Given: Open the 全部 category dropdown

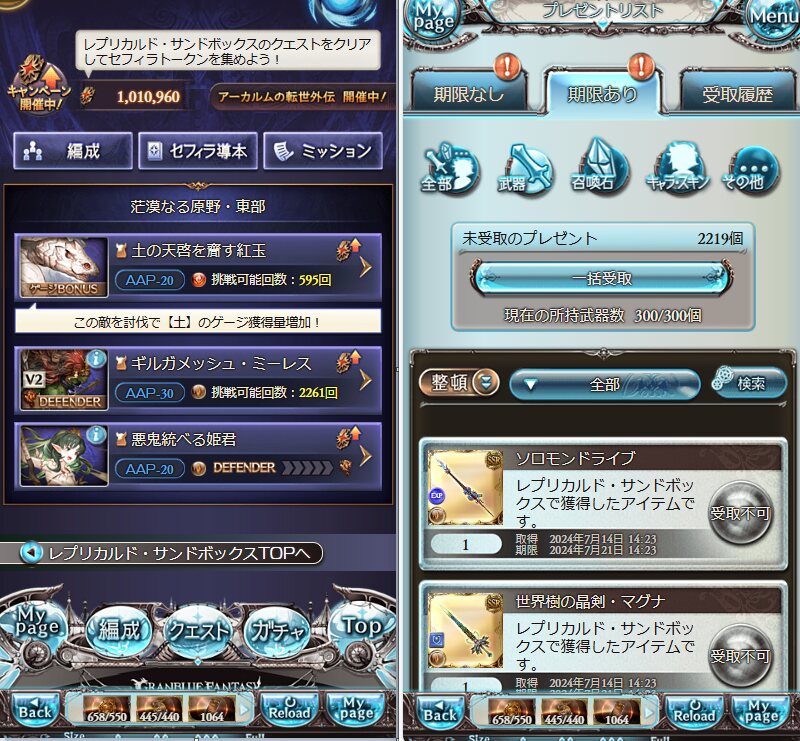Looking at the screenshot, I should pos(604,384).
